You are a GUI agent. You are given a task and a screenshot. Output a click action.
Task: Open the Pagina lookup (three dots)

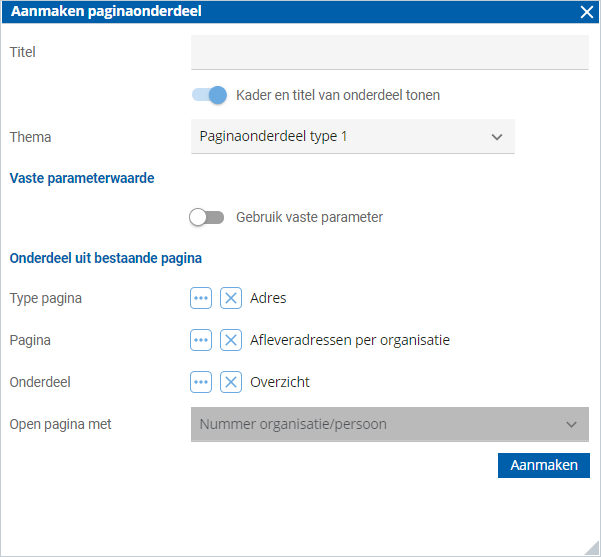pyautogui.click(x=201, y=340)
